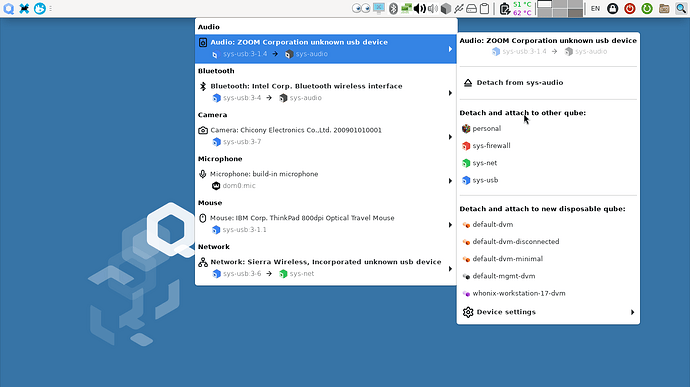The width and height of the screenshot is (690, 387).
Task: Open the network manager tray icon
Action: 406,8
